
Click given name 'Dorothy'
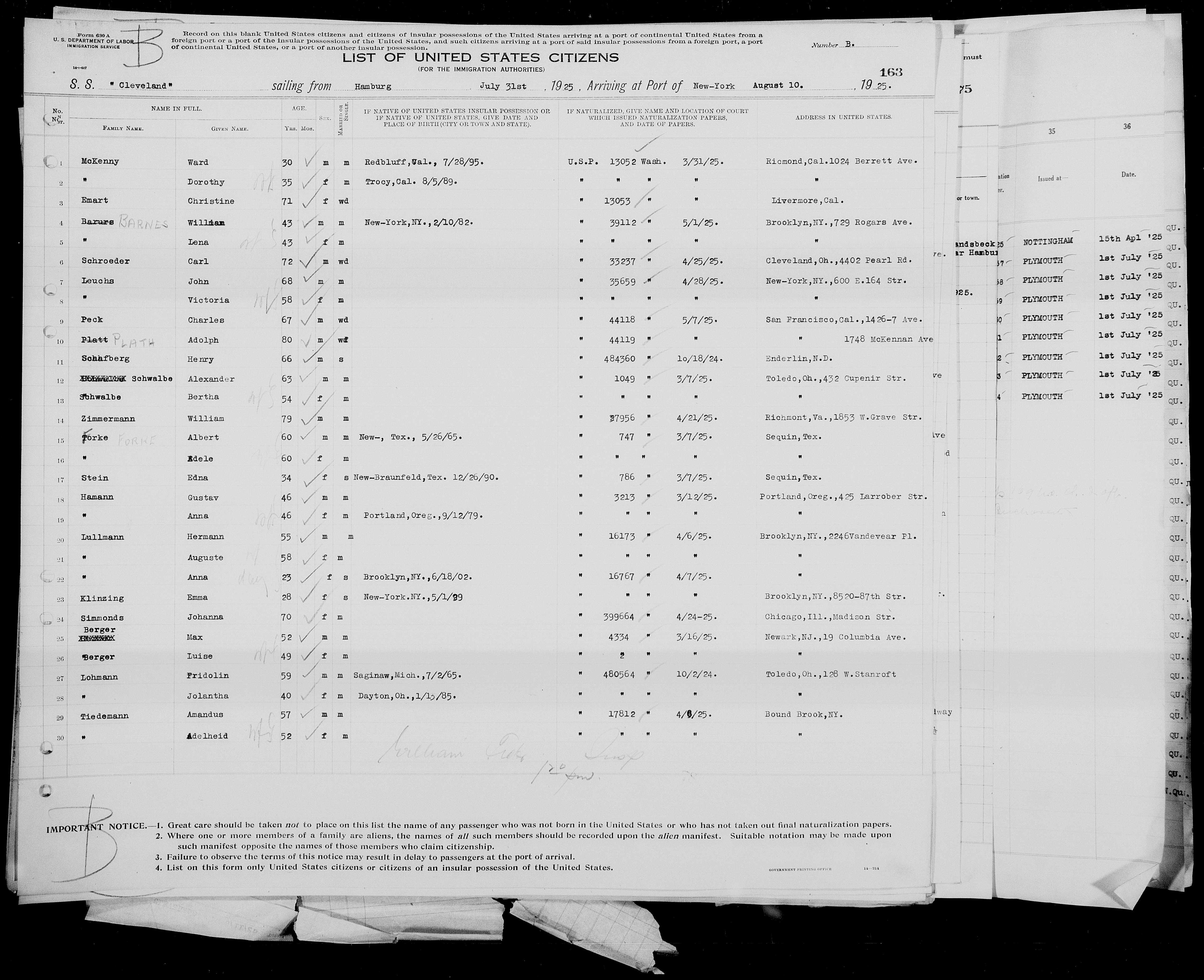point(206,182)
